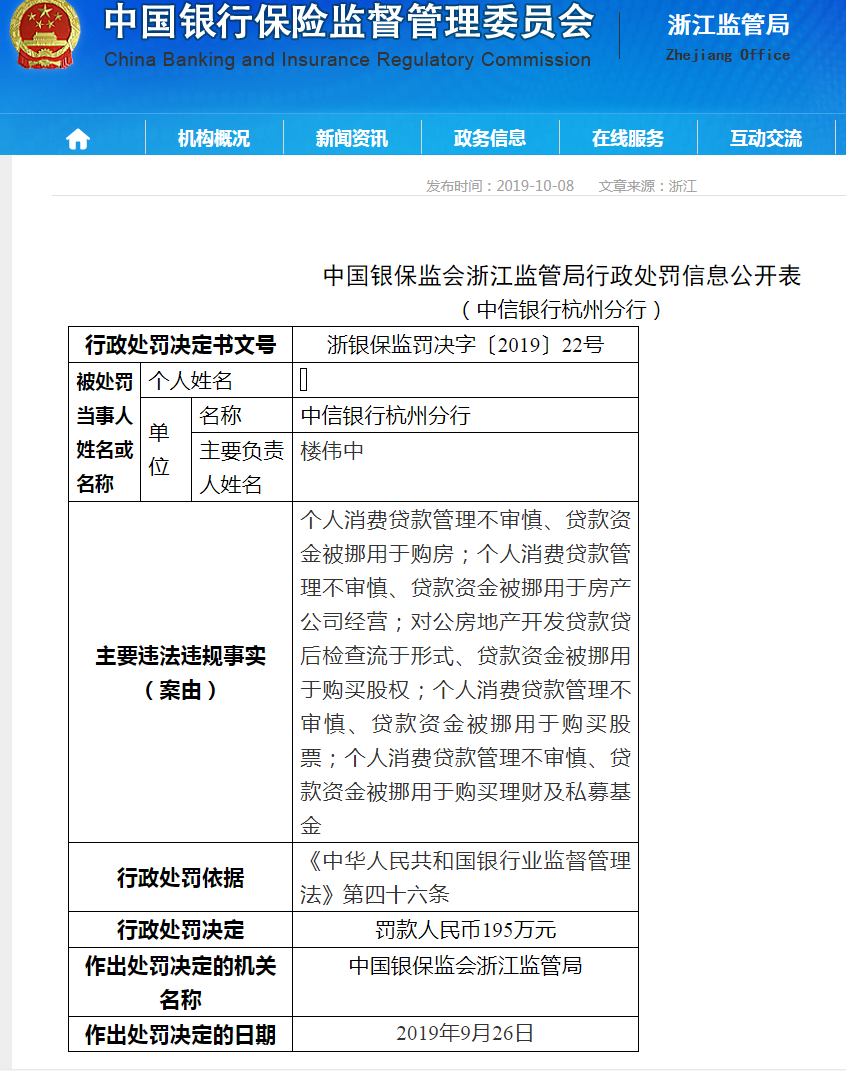Click the Zhejiang Office subtitle
Image resolution: width=846 pixels, height=1071 pixels.
[x=728, y=55]
